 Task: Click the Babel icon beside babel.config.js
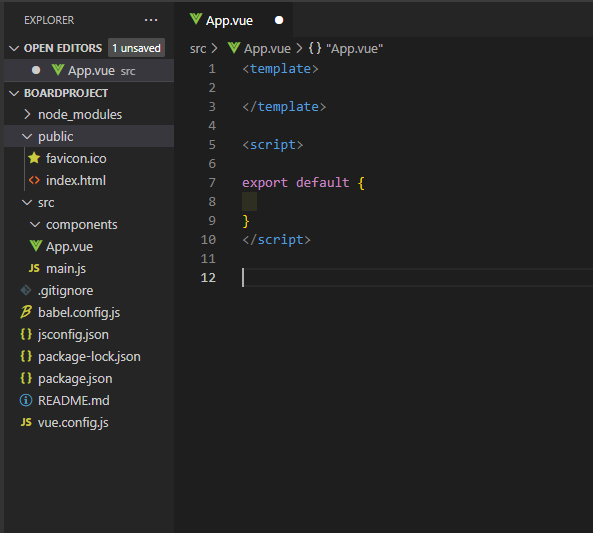click(x=26, y=312)
